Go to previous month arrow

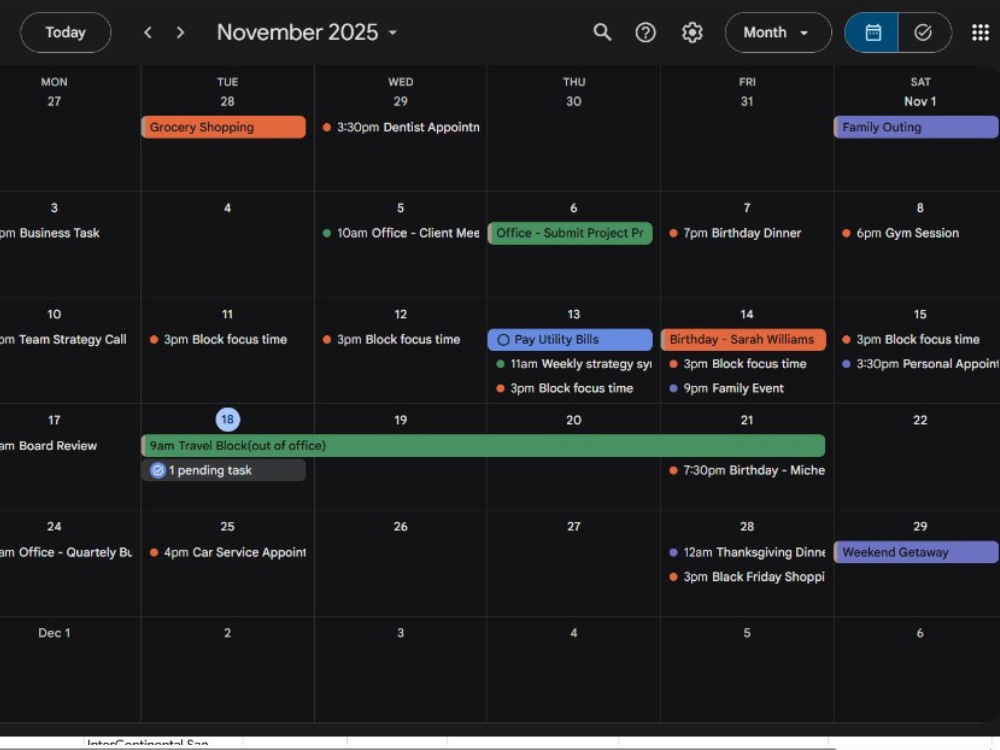[148, 33]
